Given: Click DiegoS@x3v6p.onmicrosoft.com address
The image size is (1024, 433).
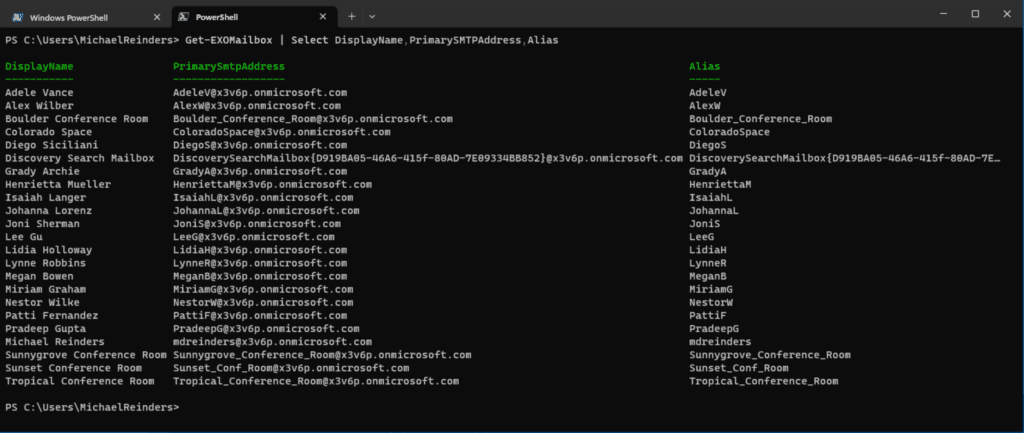Looking at the screenshot, I should pos(260,145).
